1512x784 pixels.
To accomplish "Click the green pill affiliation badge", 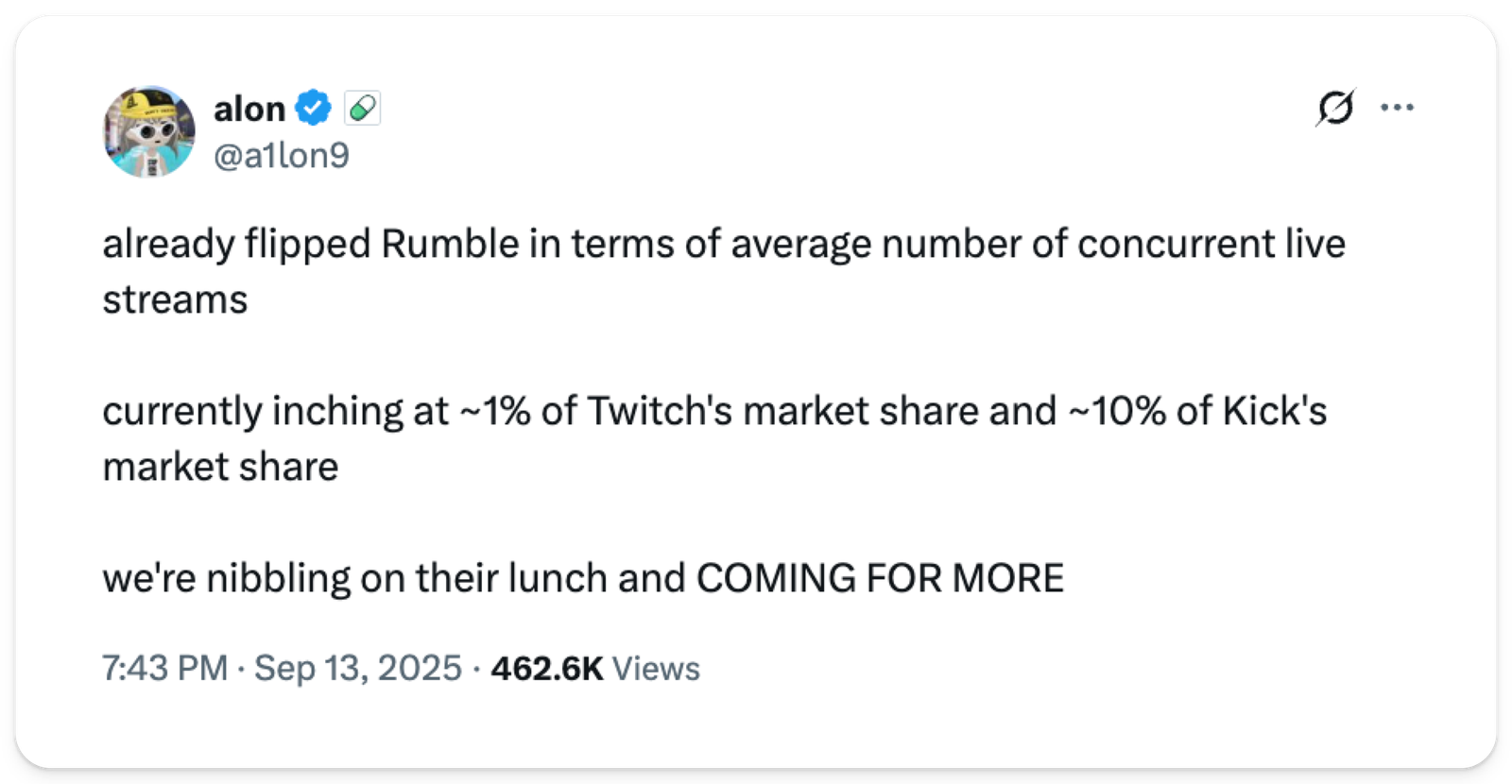I will (363, 109).
